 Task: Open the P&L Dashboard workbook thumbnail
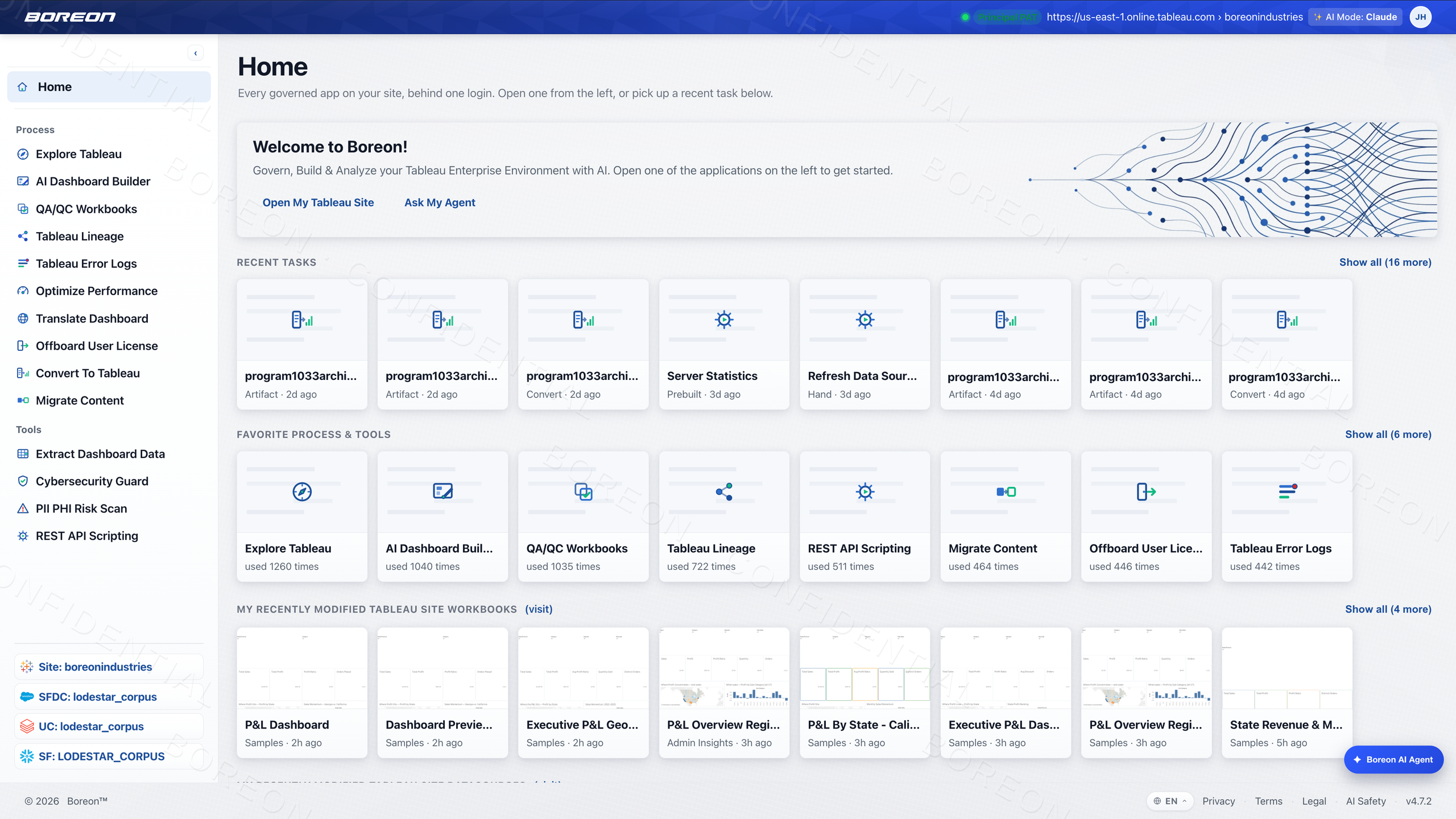pos(302,668)
